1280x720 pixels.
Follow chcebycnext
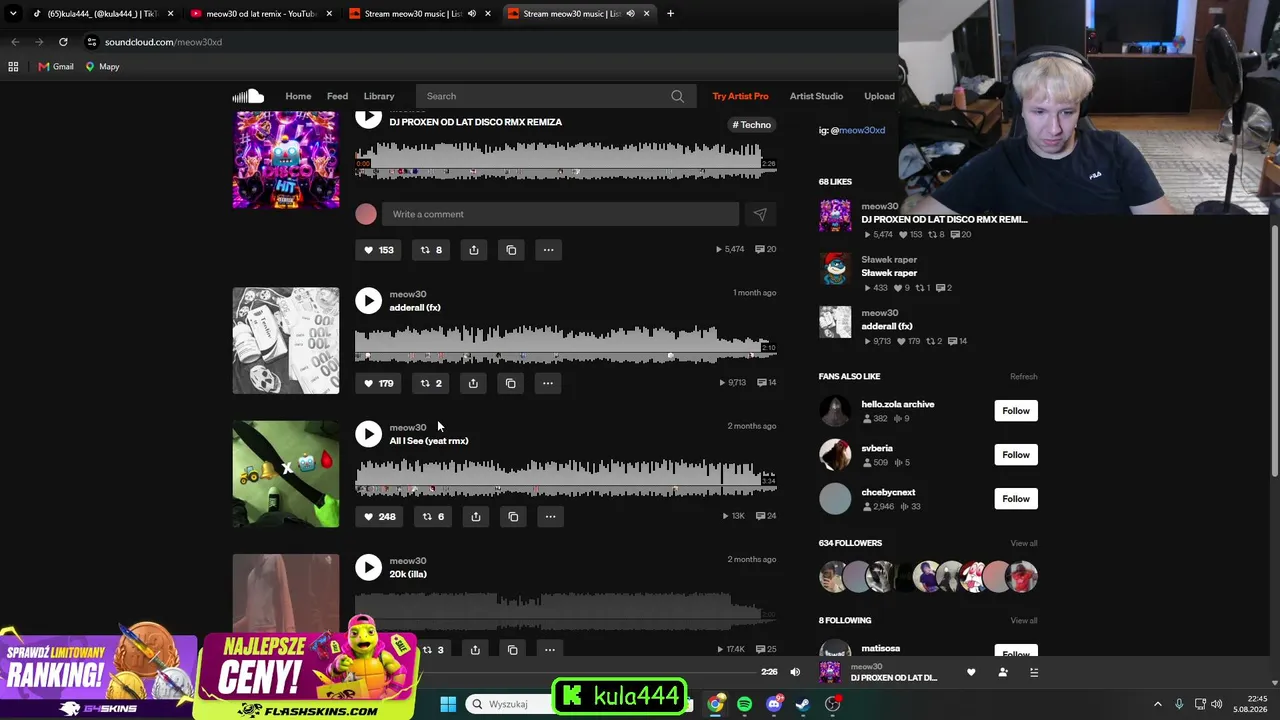coord(1016,499)
